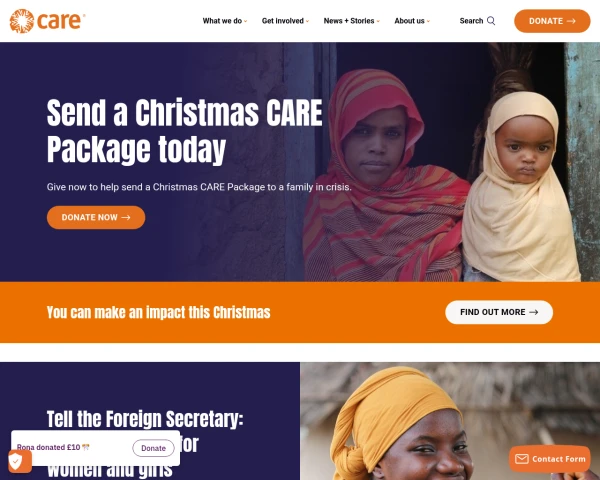
Task: Expand the News + Stories dropdown chevron
Action: click(x=378, y=21)
